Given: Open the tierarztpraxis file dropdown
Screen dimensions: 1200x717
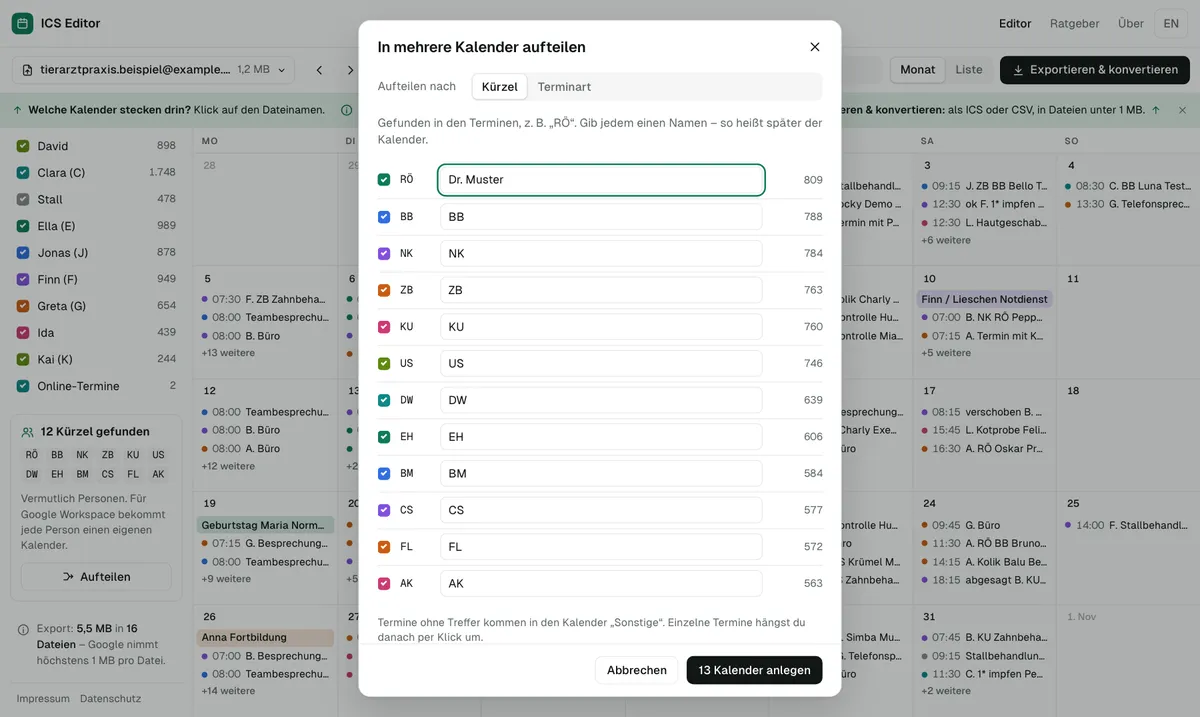Looking at the screenshot, I should tap(154, 70).
